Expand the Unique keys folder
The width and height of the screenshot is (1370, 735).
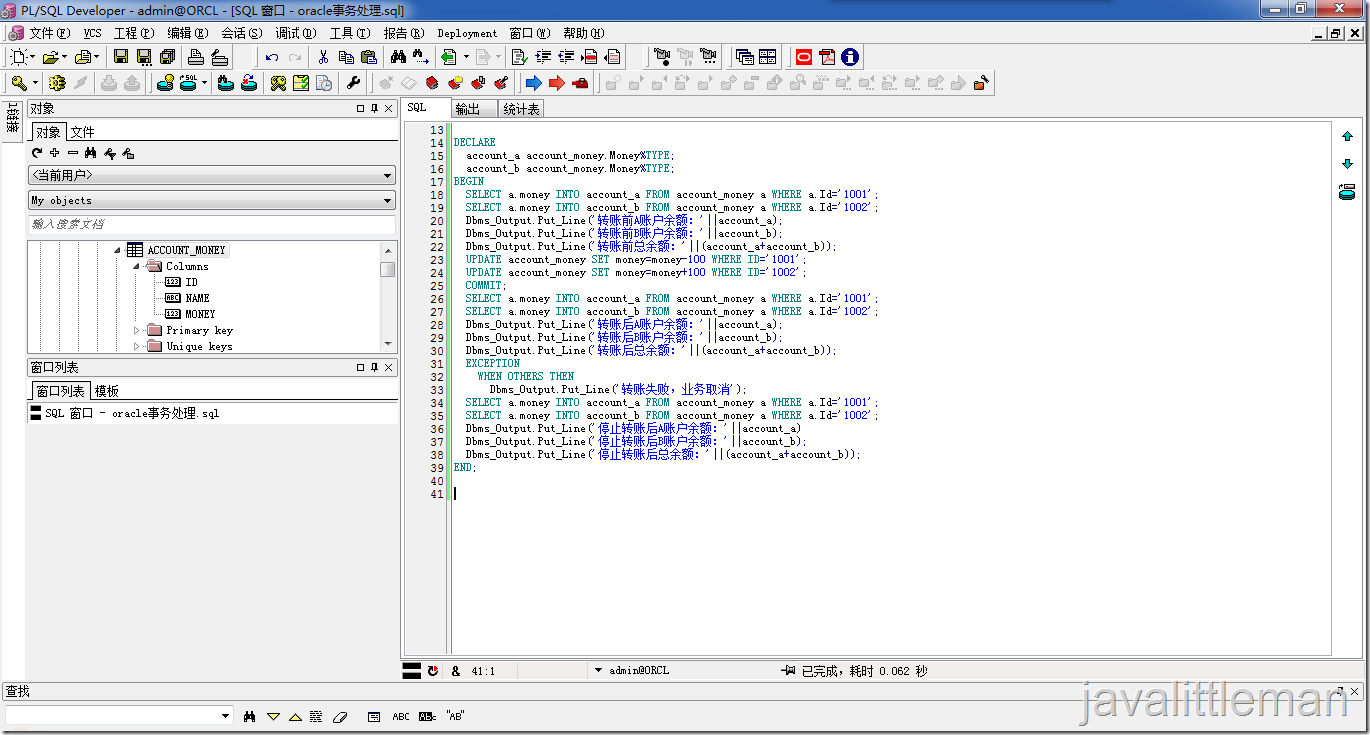(x=137, y=346)
